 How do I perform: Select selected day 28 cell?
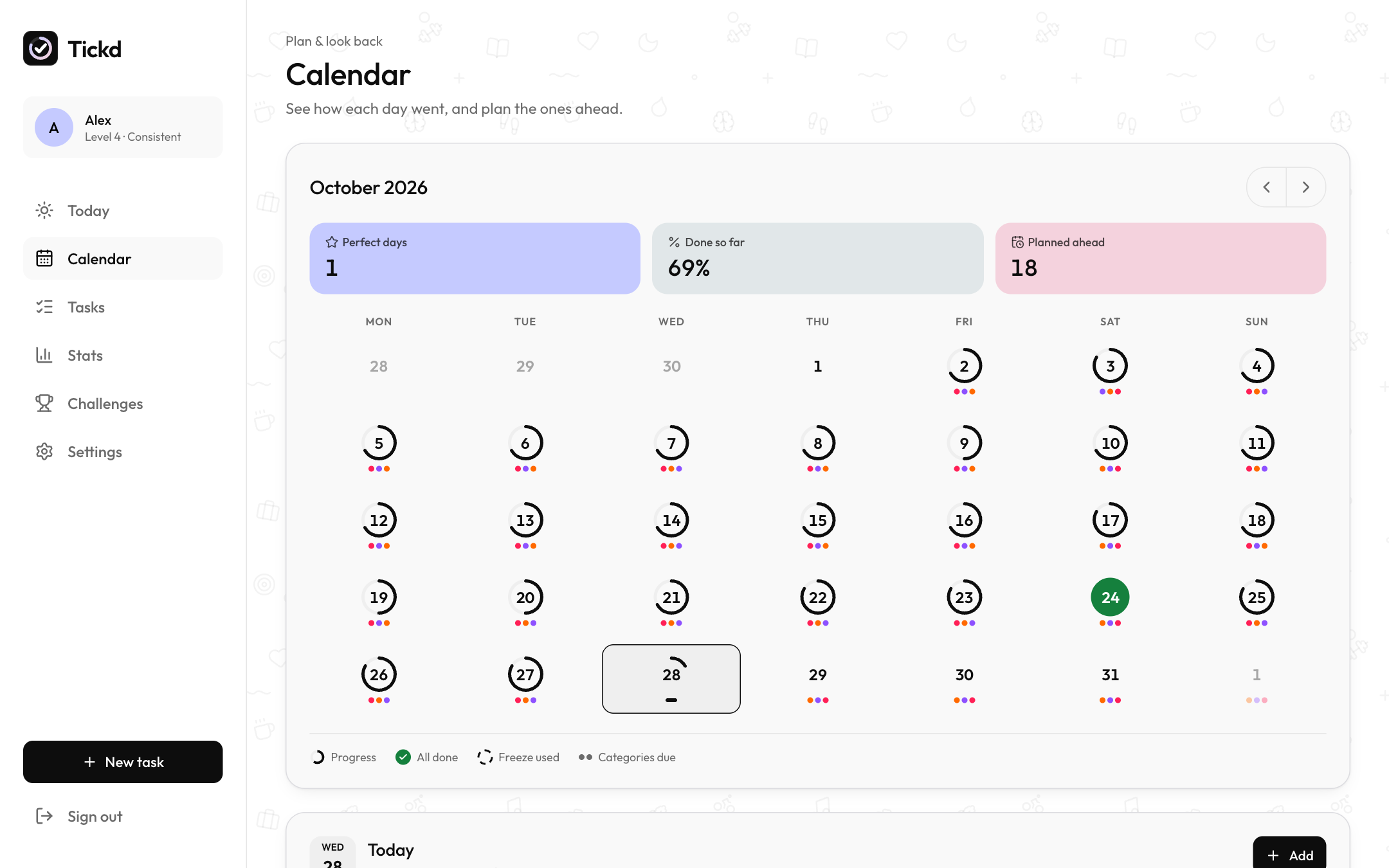click(x=671, y=678)
